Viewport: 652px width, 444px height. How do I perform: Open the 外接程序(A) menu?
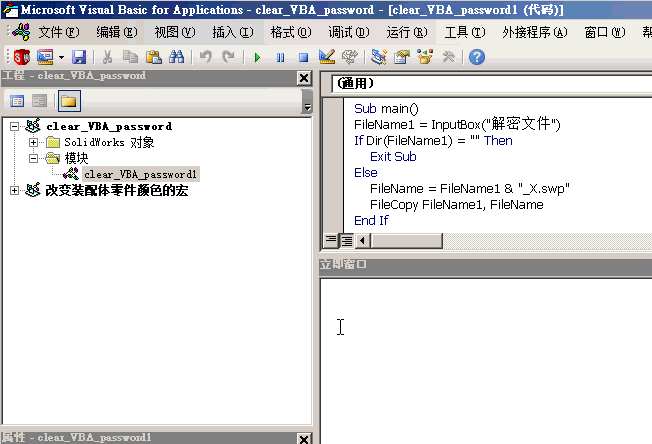click(x=535, y=32)
